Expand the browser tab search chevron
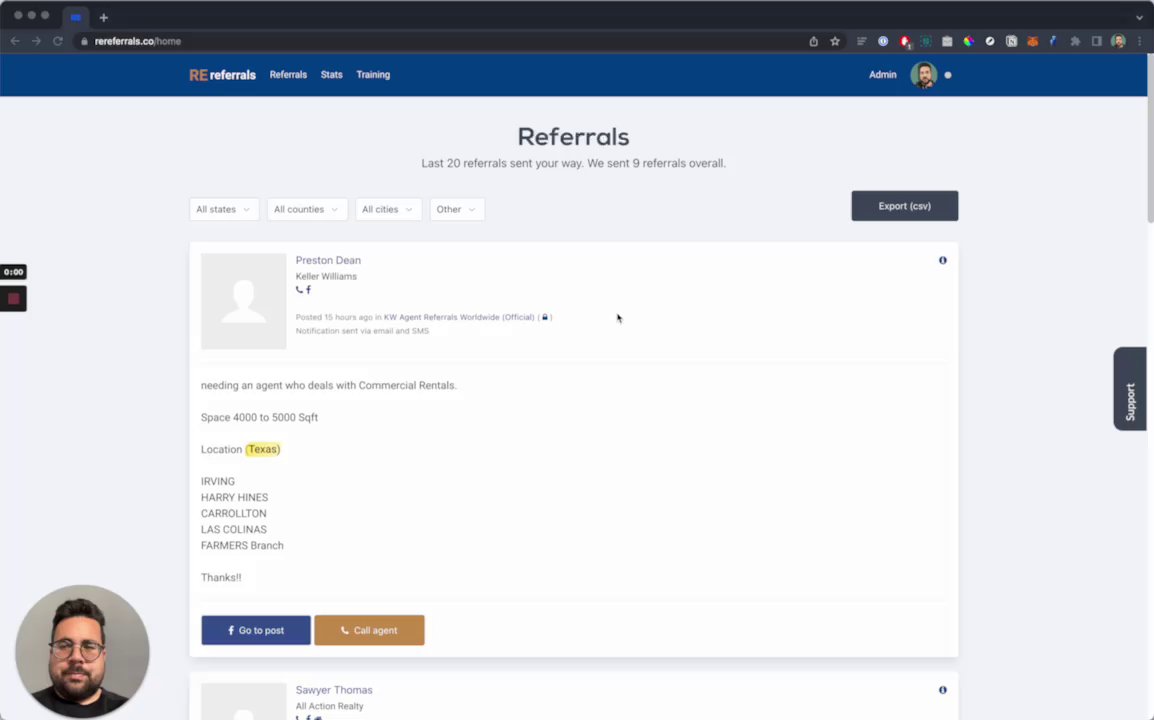Viewport: 1154px width, 720px height. pos(1139,17)
